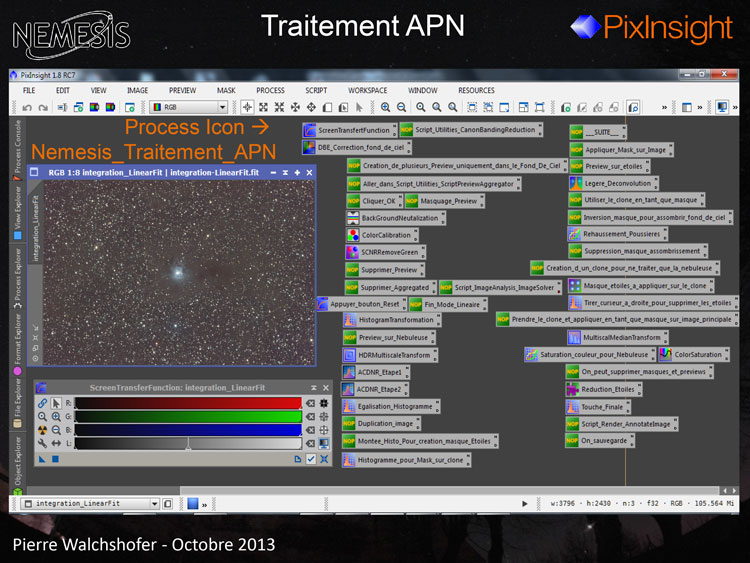This screenshot has height=563, width=750.
Task: Shade the integration_LinearFit image window via collapse arrow
Action: click(x=285, y=173)
